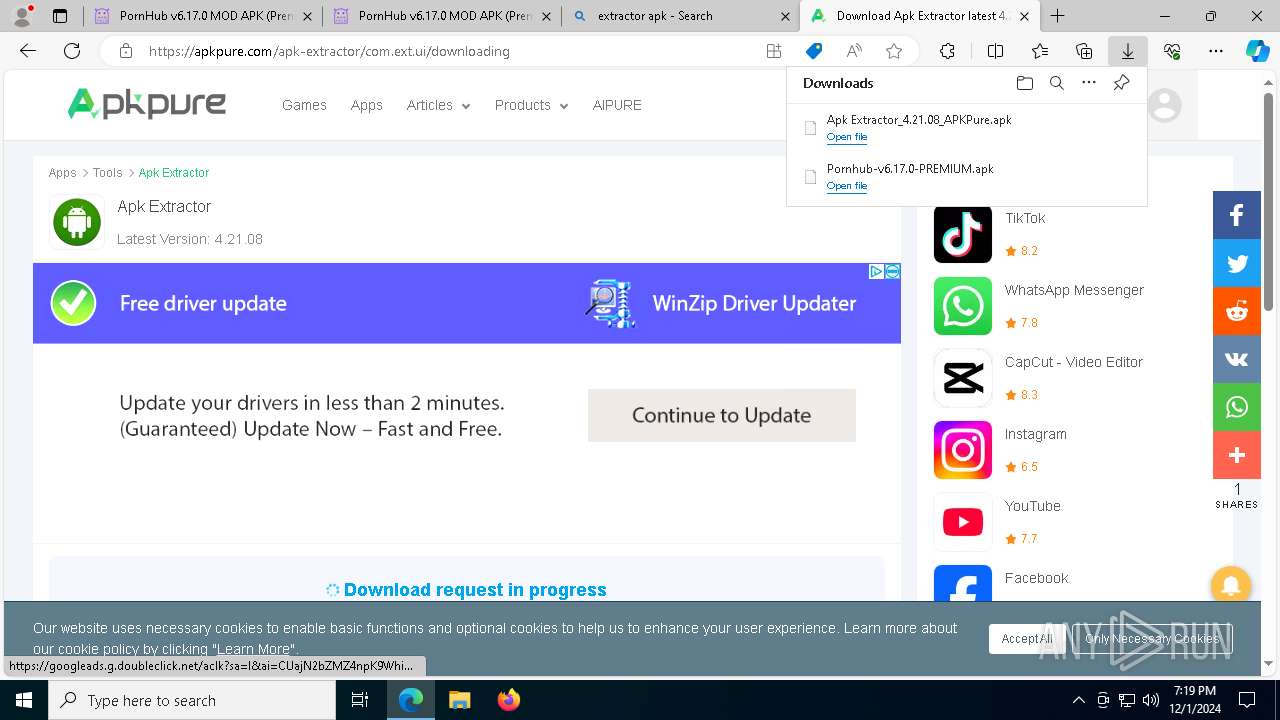This screenshot has height=720, width=1280.
Task: Open the volume control in system tray
Action: click(1150, 700)
